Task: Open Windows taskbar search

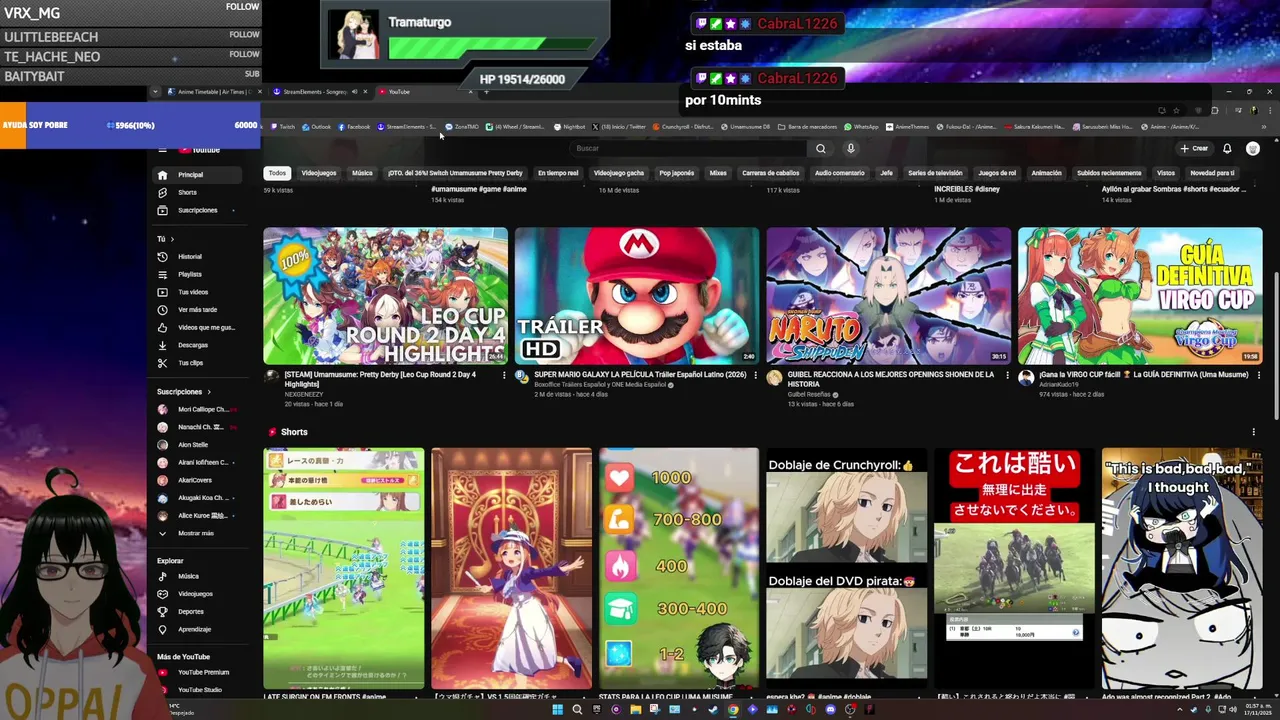Action: [x=577, y=710]
